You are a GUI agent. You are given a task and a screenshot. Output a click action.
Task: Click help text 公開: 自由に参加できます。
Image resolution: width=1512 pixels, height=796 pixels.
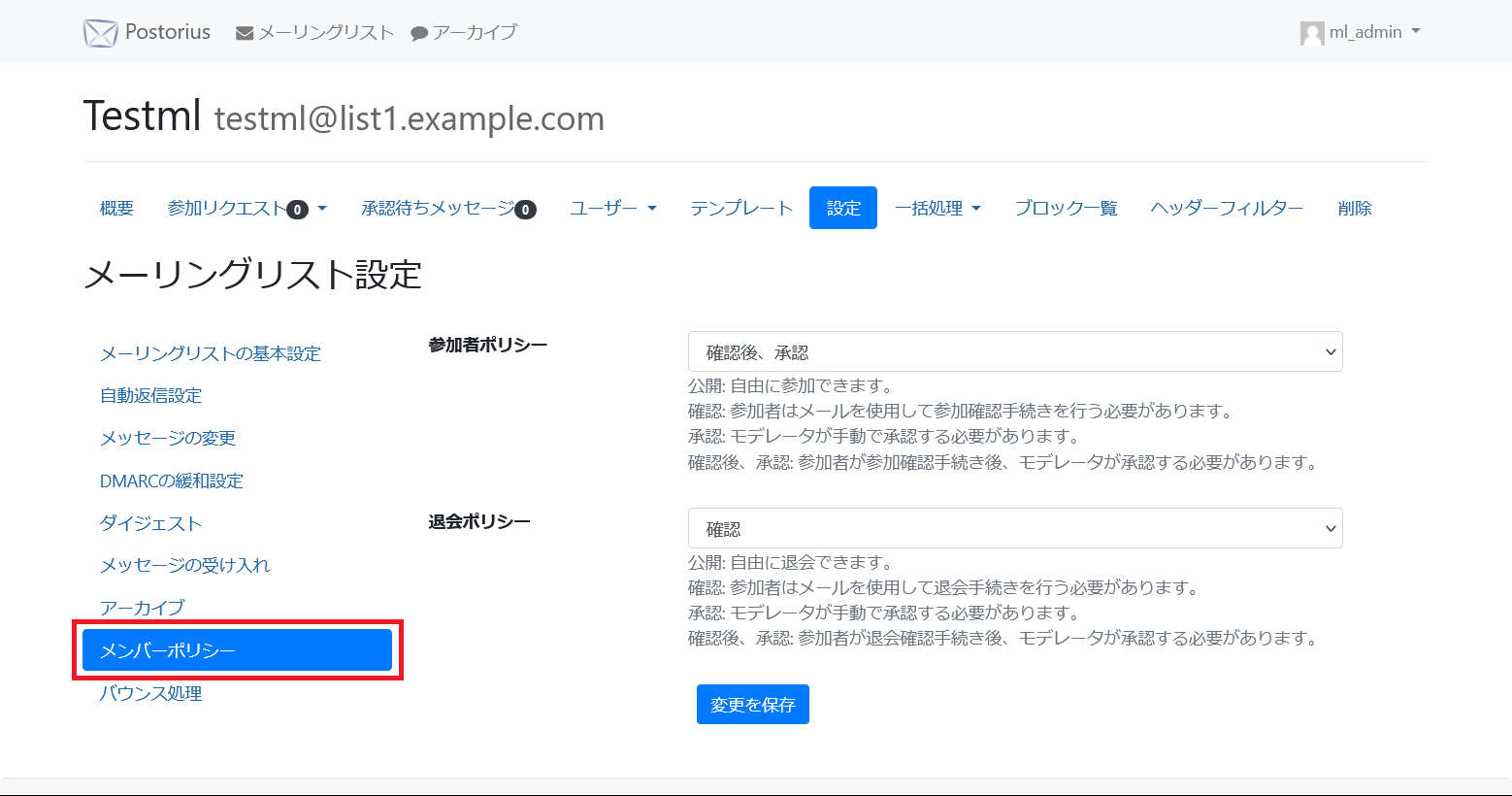pyautogui.click(x=792, y=385)
